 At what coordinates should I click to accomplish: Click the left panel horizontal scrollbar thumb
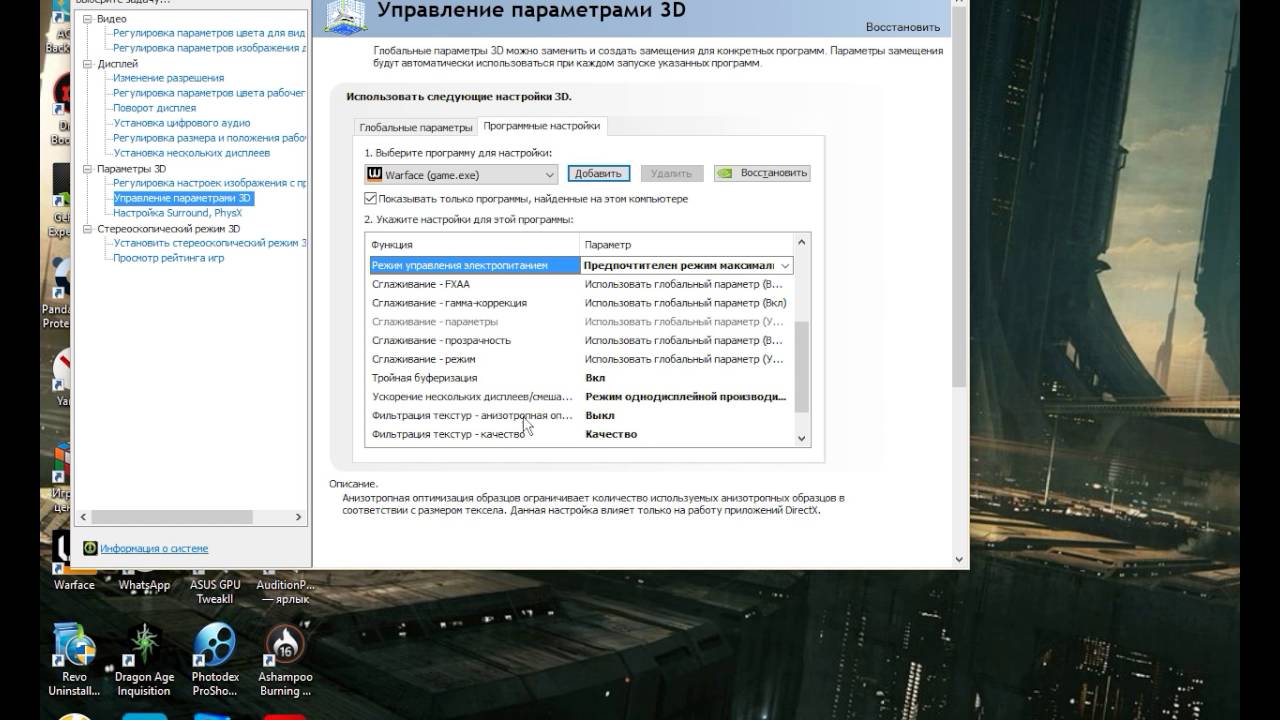(171, 517)
